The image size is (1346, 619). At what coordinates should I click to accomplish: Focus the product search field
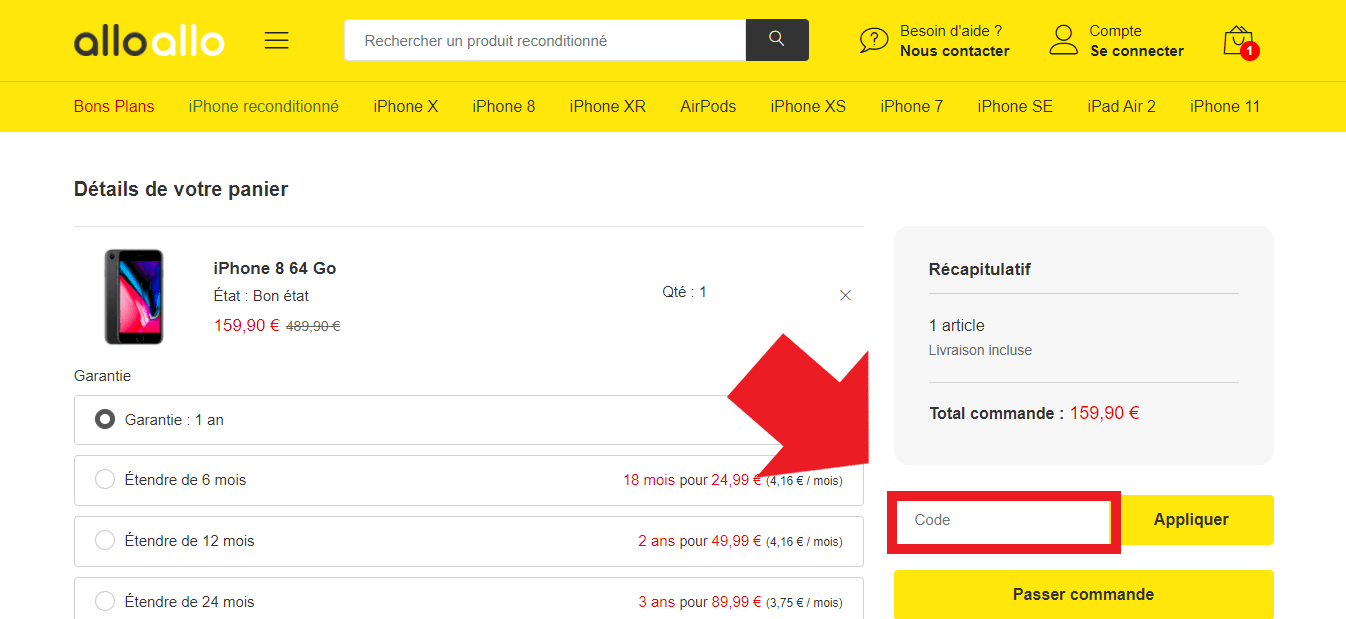point(545,40)
